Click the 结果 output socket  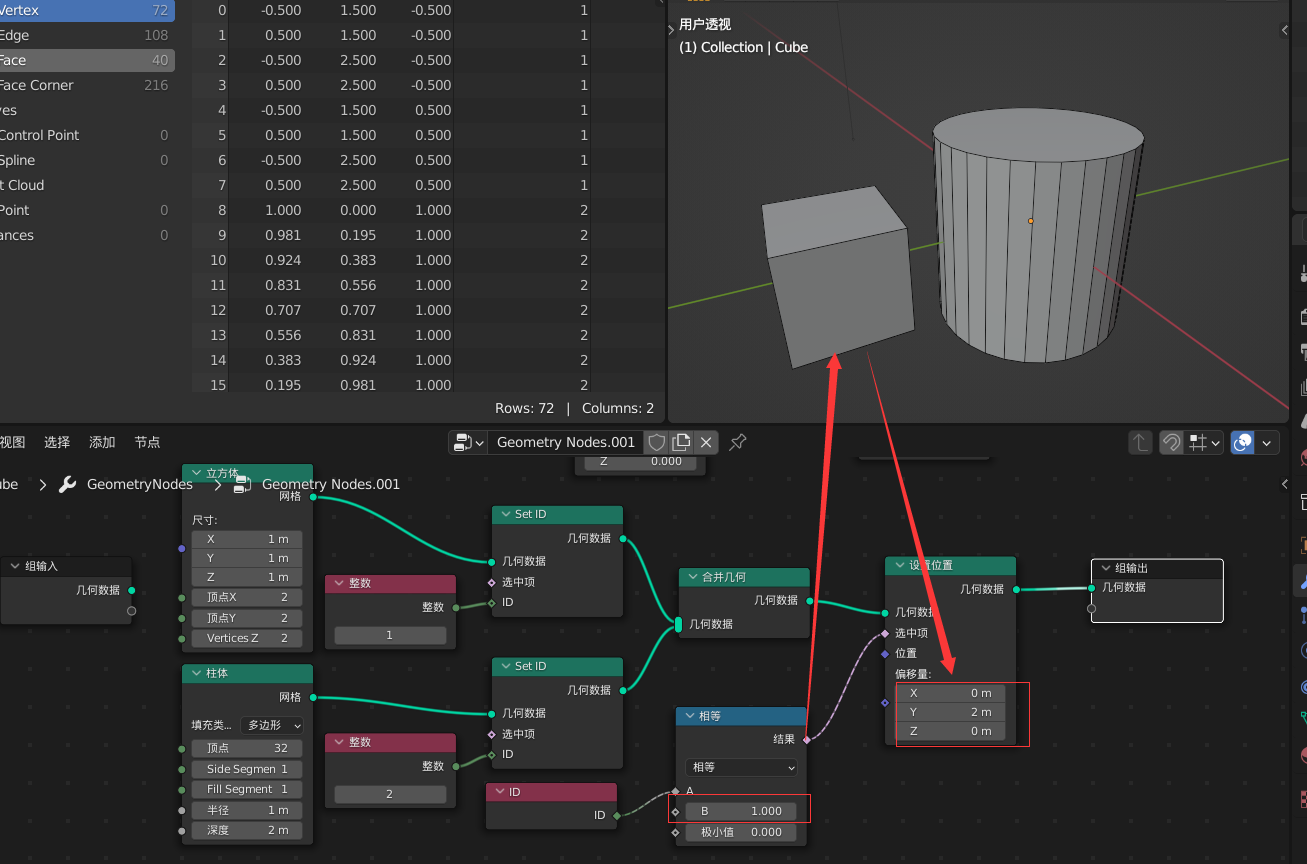(806, 740)
